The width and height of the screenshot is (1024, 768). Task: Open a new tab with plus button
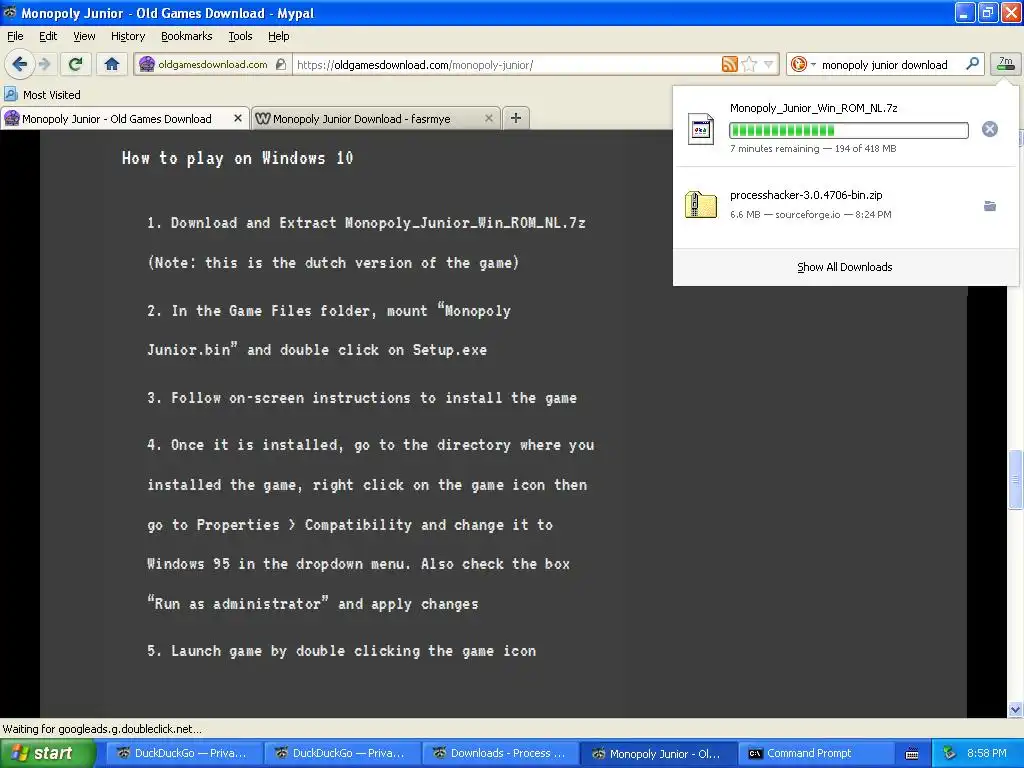516,118
